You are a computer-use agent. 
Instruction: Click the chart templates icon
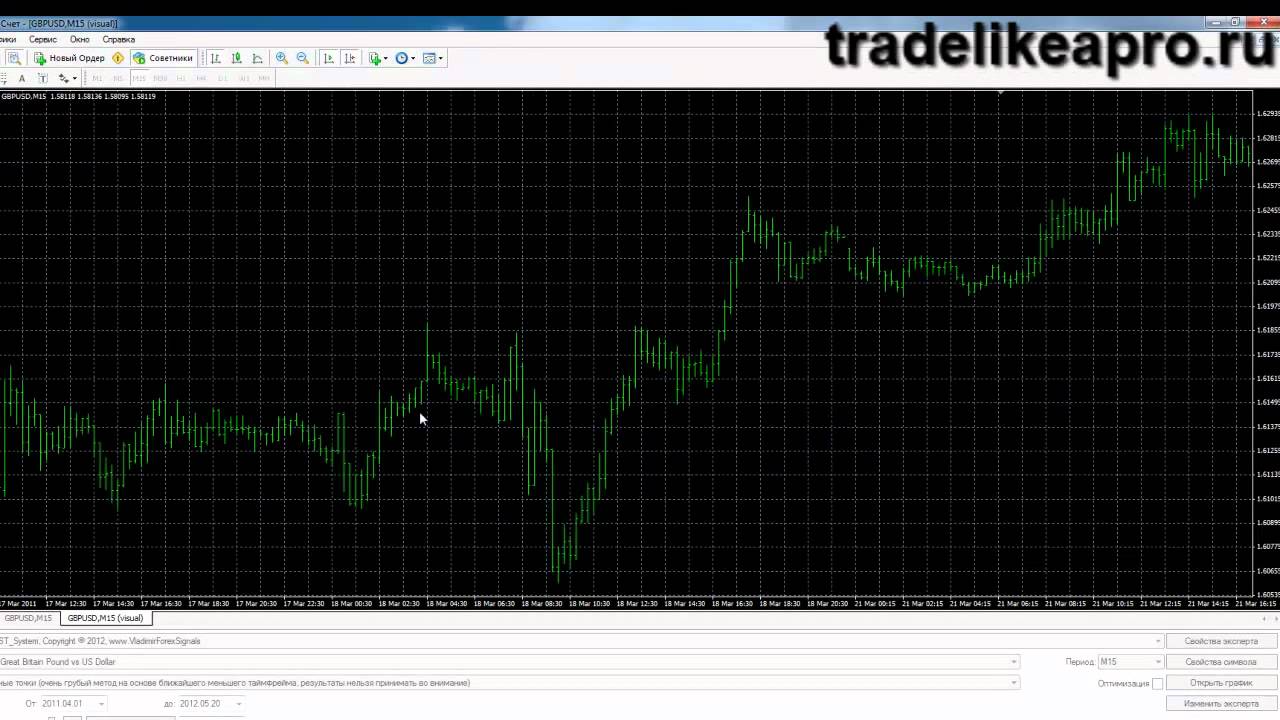click(429, 58)
